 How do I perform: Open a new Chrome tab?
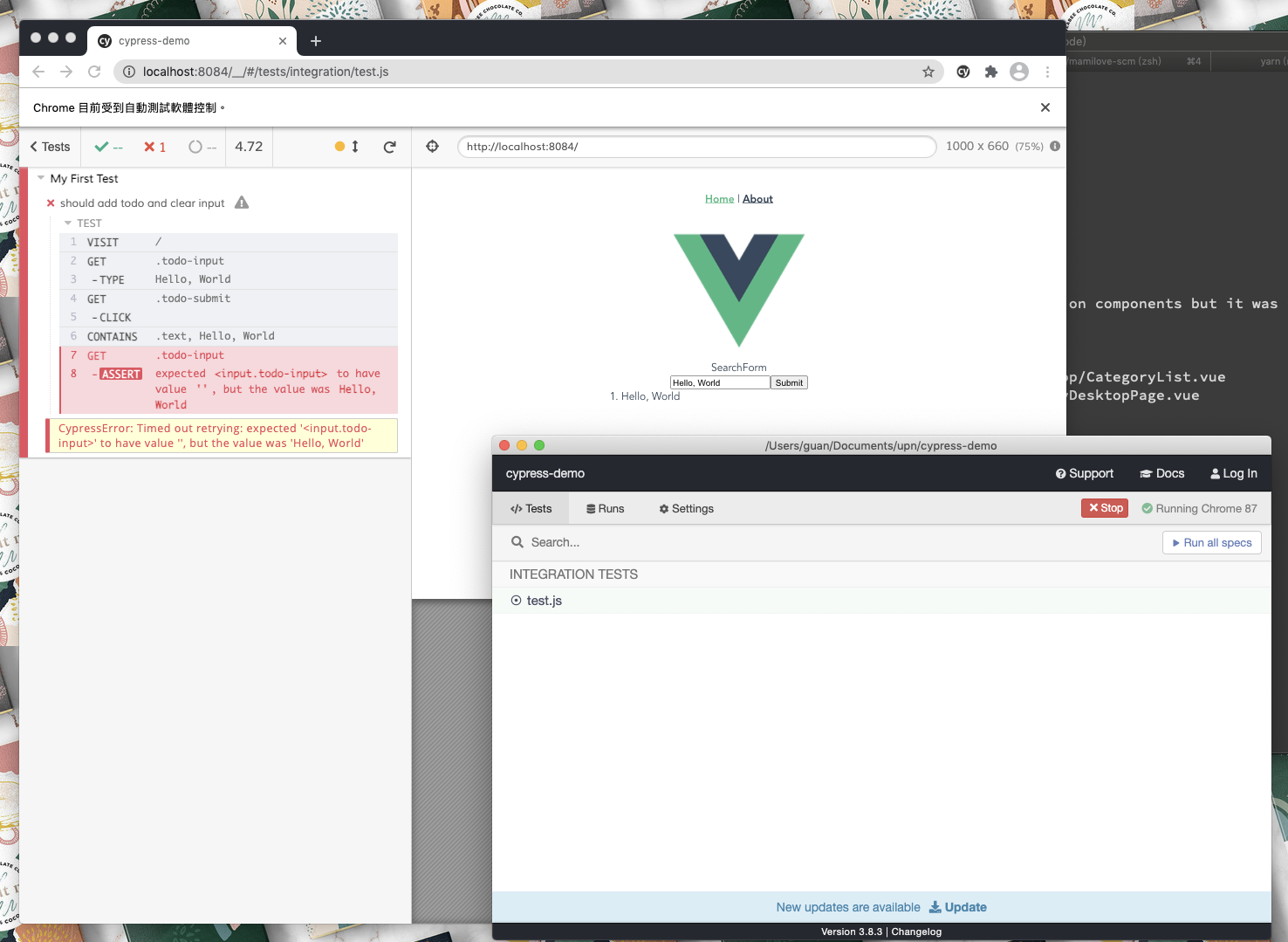click(316, 41)
